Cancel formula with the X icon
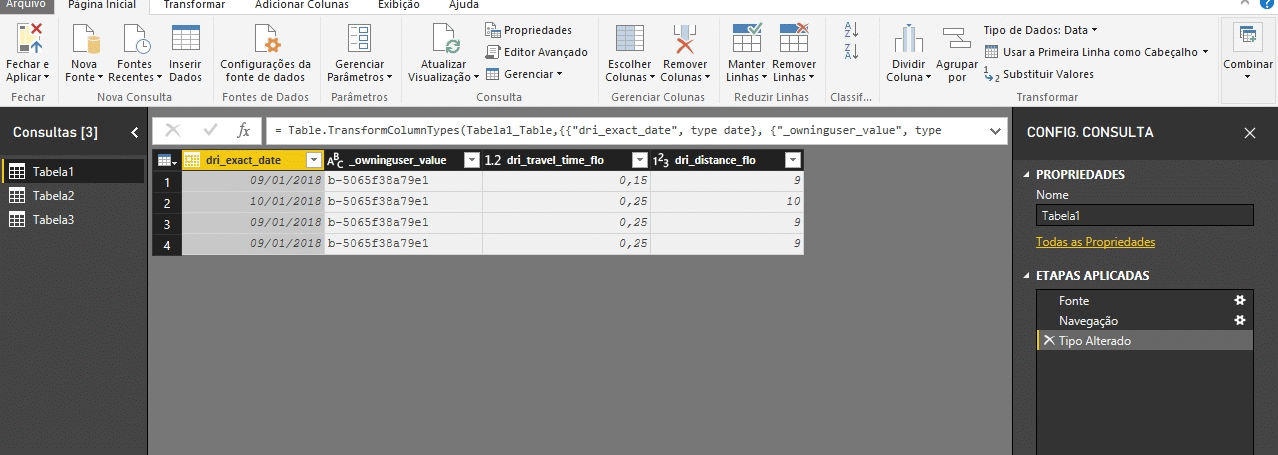 click(173, 131)
